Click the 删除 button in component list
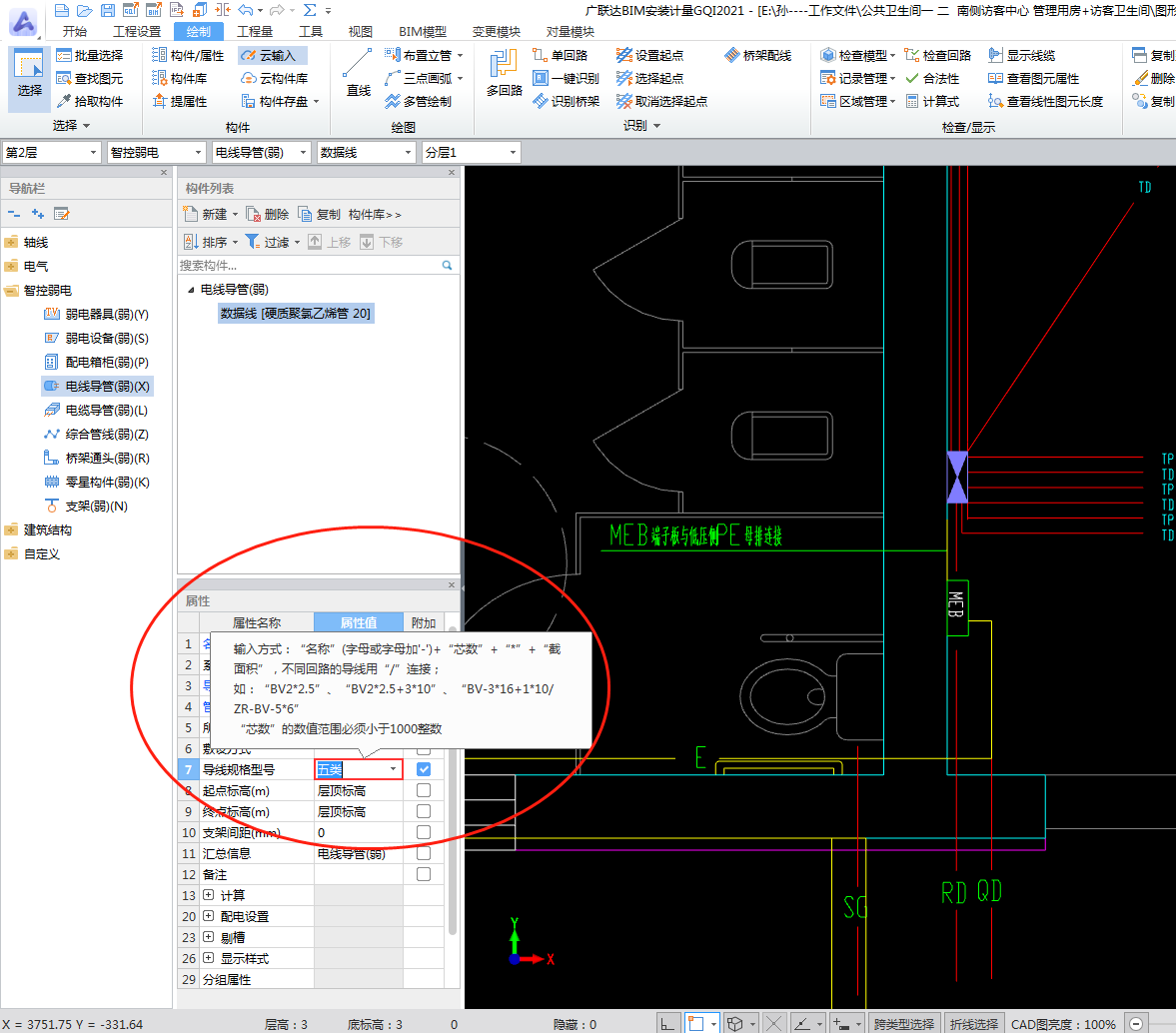This screenshot has height=1033, width=1176. point(268,215)
